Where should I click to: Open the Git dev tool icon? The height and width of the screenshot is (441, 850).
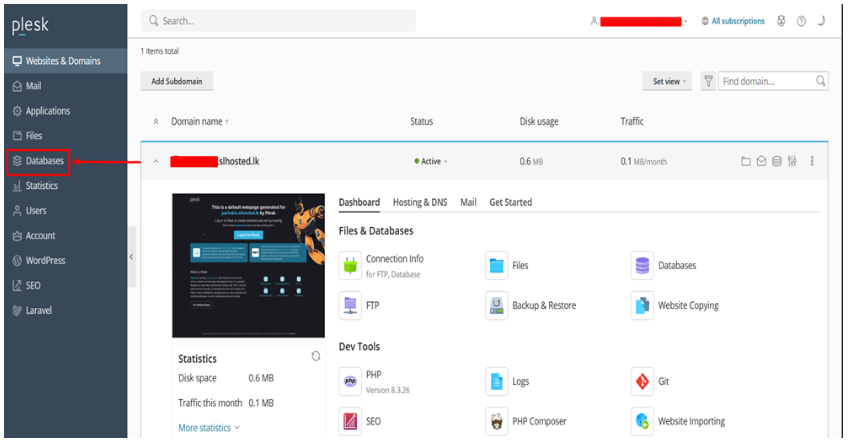pos(642,381)
